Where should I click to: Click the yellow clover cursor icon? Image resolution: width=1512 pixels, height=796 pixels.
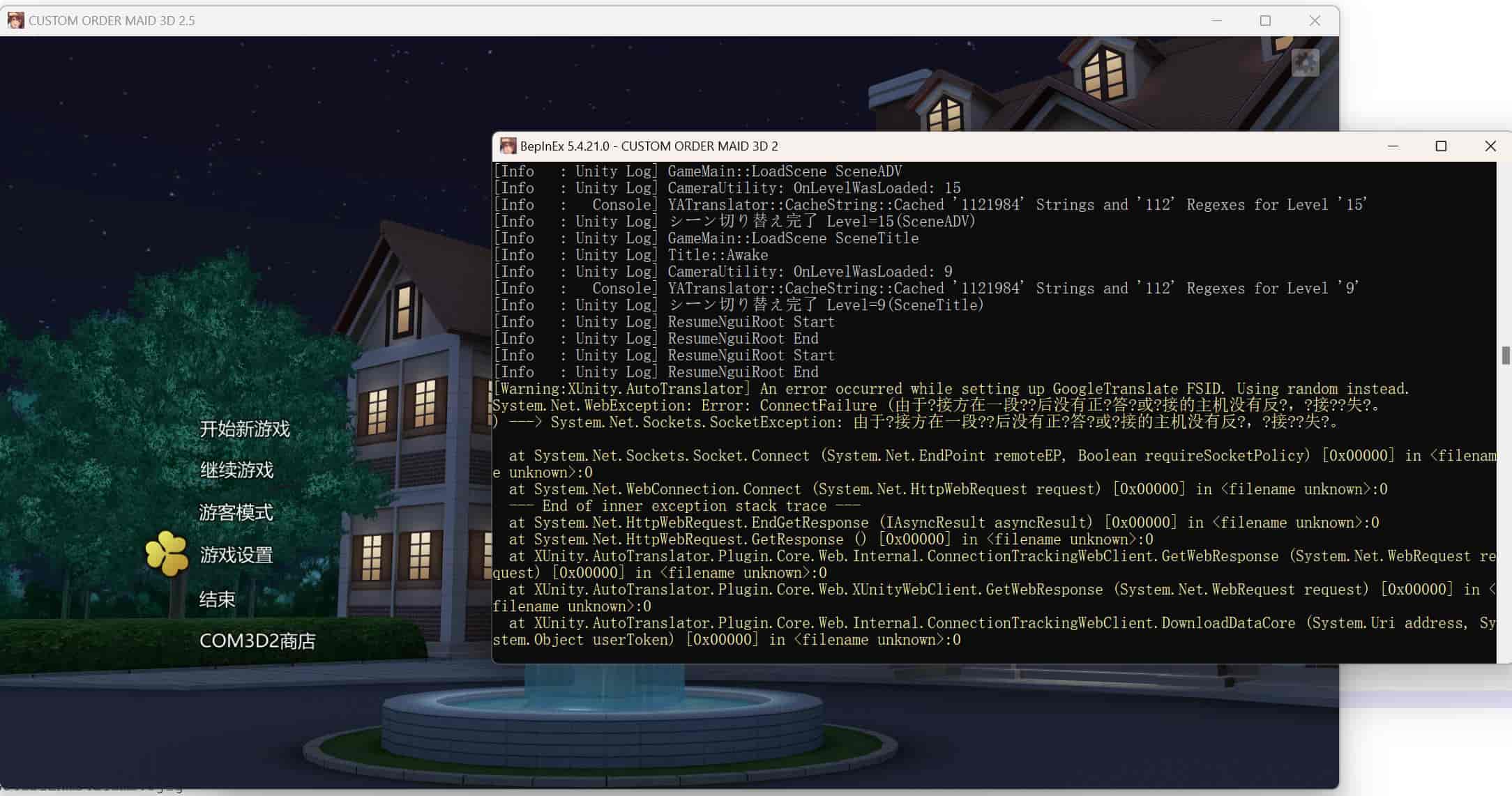coord(167,554)
